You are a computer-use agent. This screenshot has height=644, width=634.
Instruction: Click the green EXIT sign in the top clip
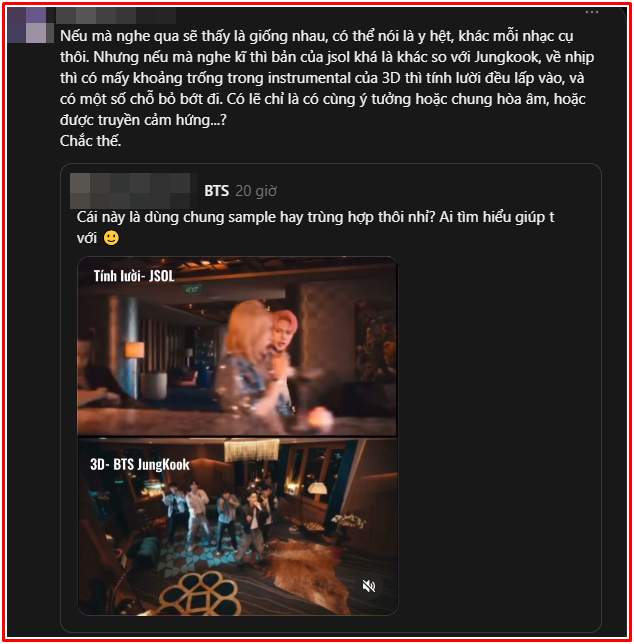click(192, 290)
